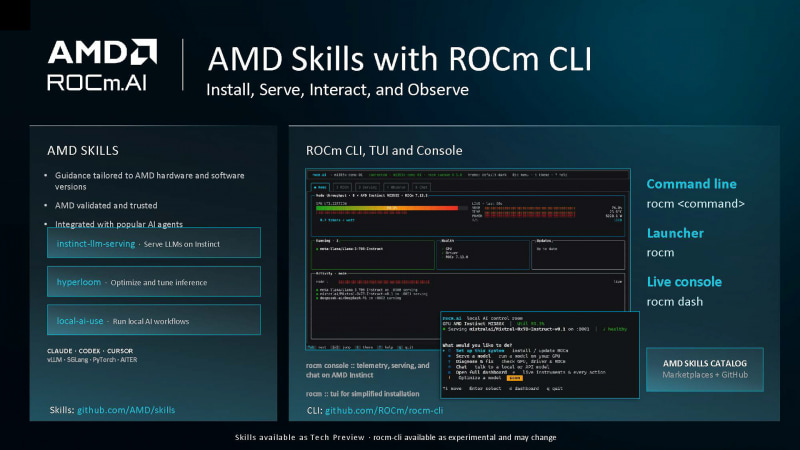Click the 'Live console' heading
Screen dimensions: 800x450
pyautogui.click(x=684, y=282)
